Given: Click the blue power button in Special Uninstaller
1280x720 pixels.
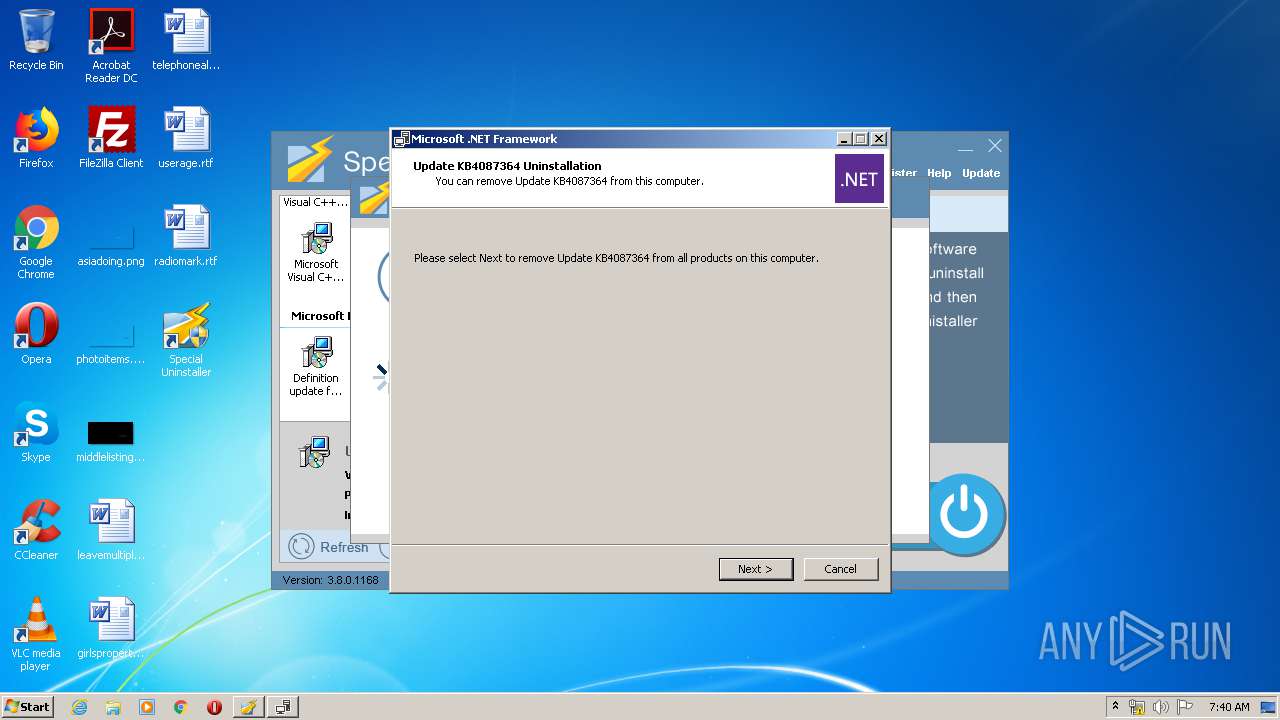Looking at the screenshot, I should [x=965, y=515].
